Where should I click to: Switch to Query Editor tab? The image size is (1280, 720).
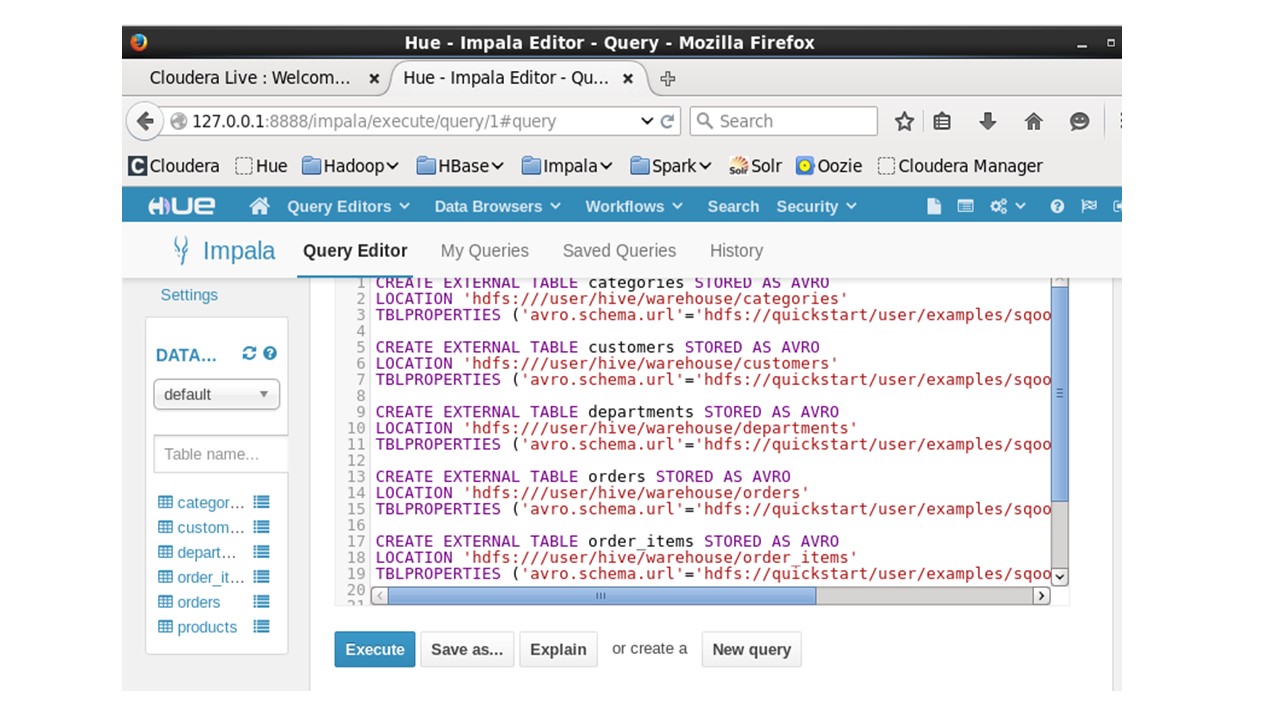pyautogui.click(x=355, y=251)
